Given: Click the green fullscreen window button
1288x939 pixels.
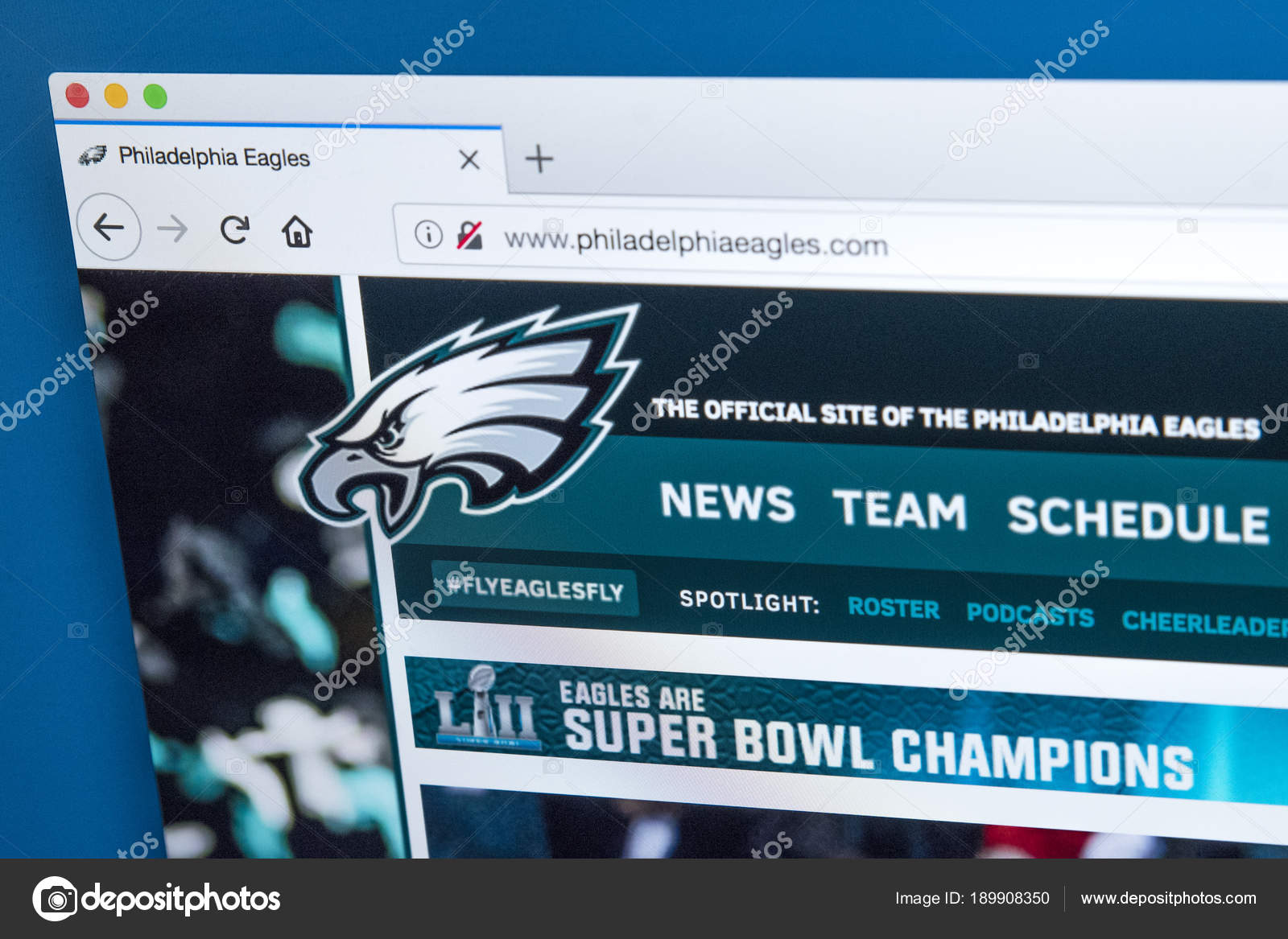Looking at the screenshot, I should [155, 97].
